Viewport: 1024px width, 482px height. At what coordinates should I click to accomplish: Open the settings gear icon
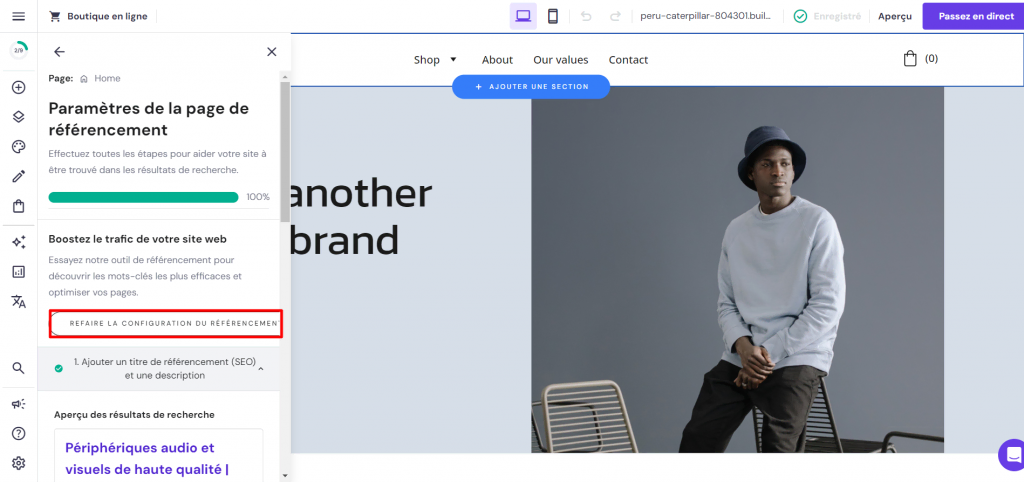point(18,463)
